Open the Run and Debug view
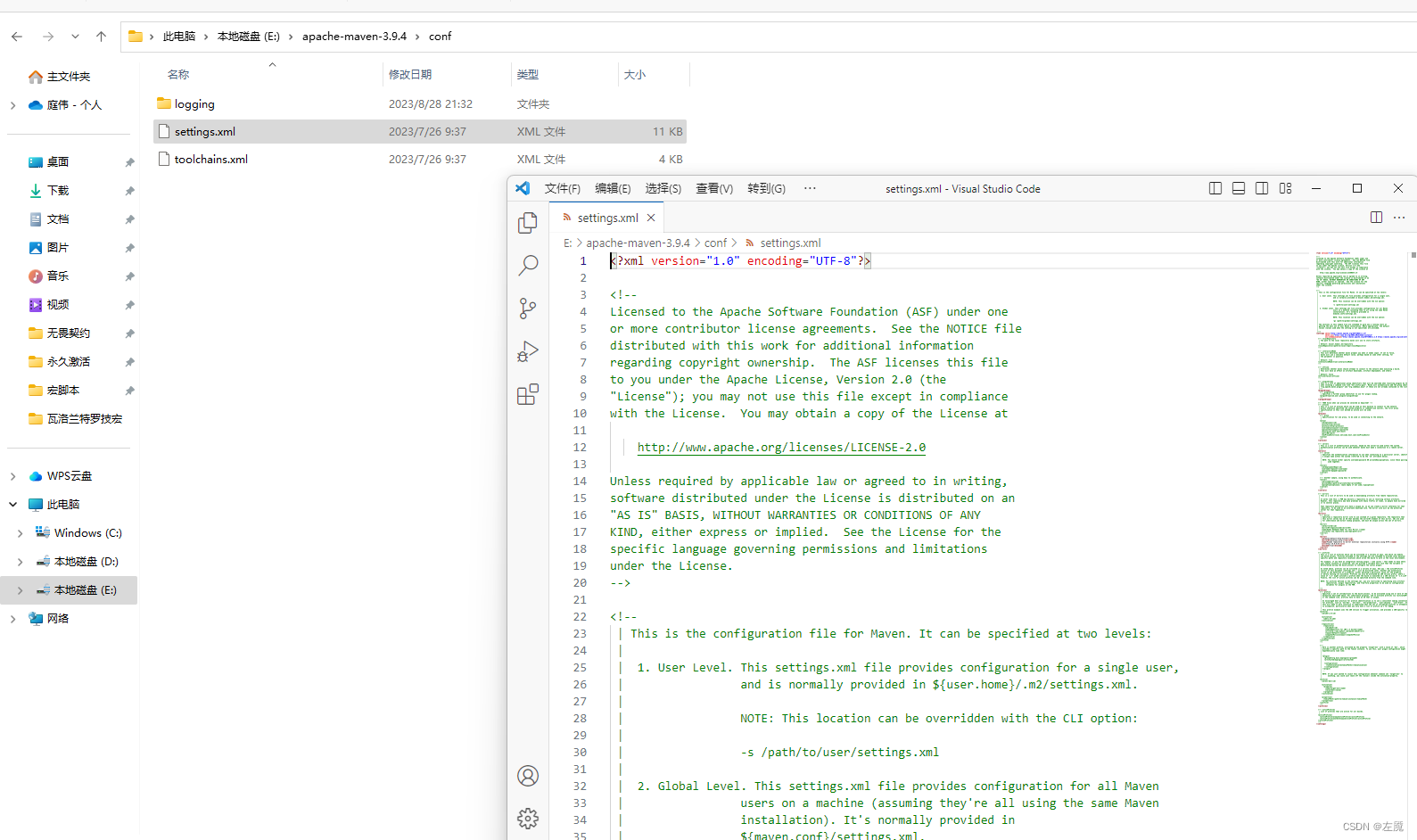 528,351
